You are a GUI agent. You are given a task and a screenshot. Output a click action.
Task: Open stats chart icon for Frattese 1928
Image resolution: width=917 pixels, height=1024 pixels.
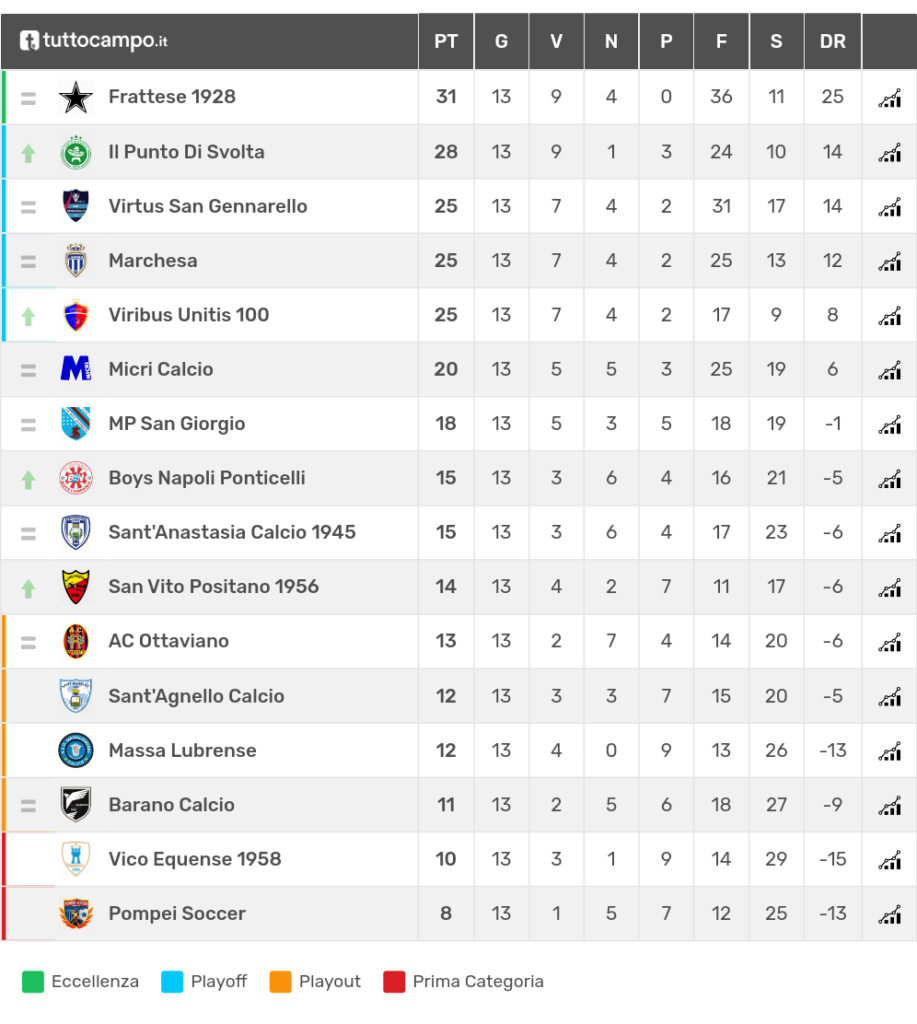tap(890, 98)
